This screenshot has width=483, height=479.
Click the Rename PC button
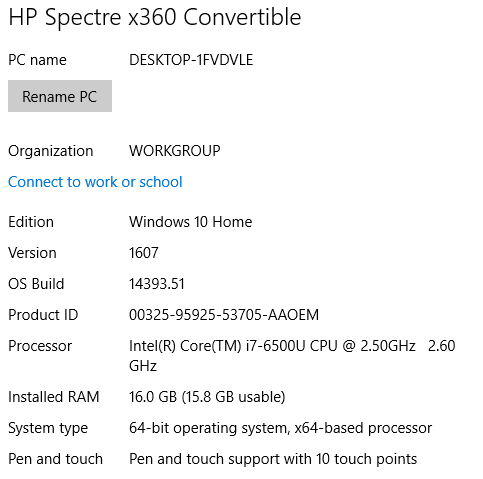click(60, 96)
